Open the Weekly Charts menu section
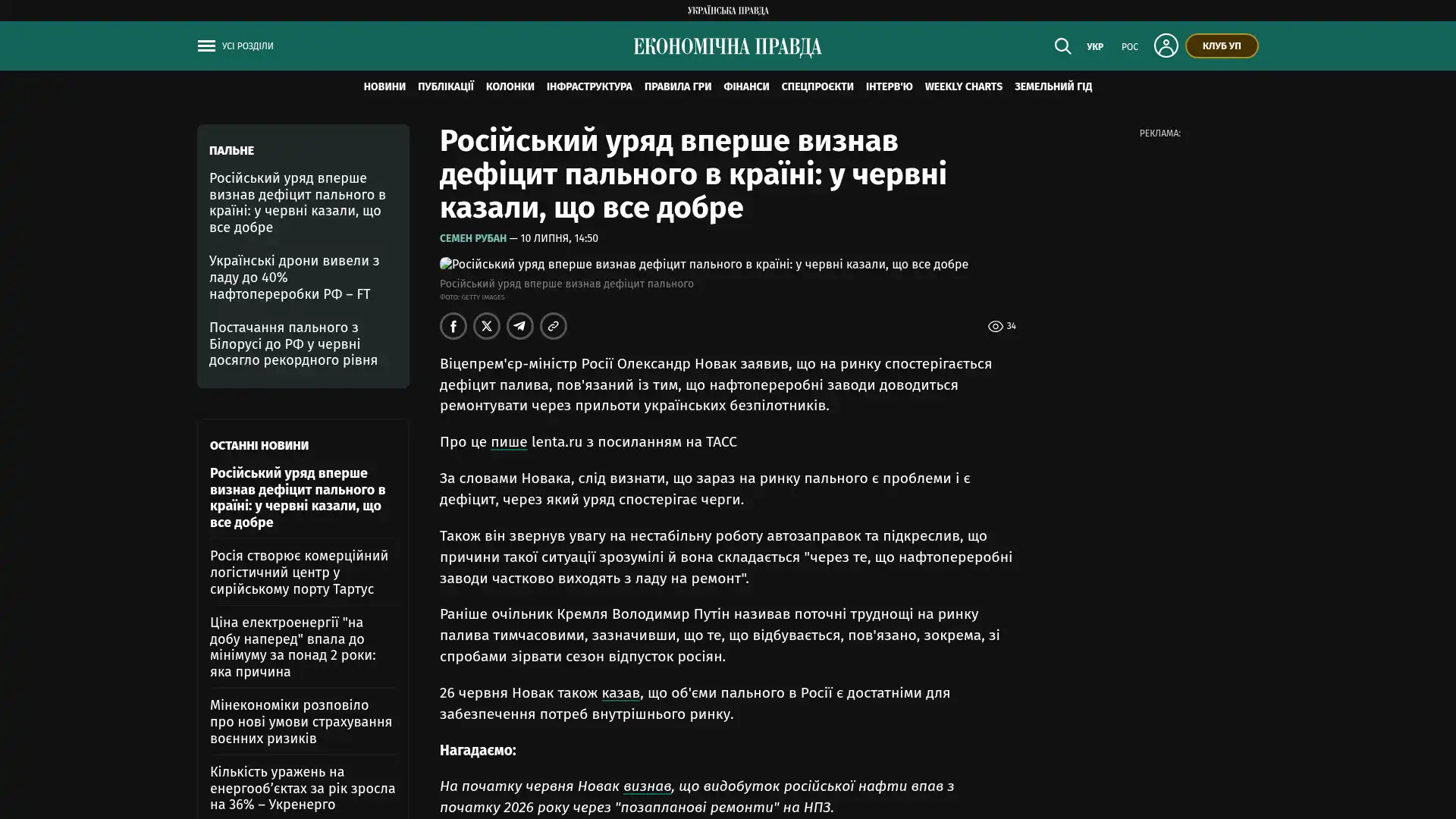The image size is (1456, 819). (963, 86)
